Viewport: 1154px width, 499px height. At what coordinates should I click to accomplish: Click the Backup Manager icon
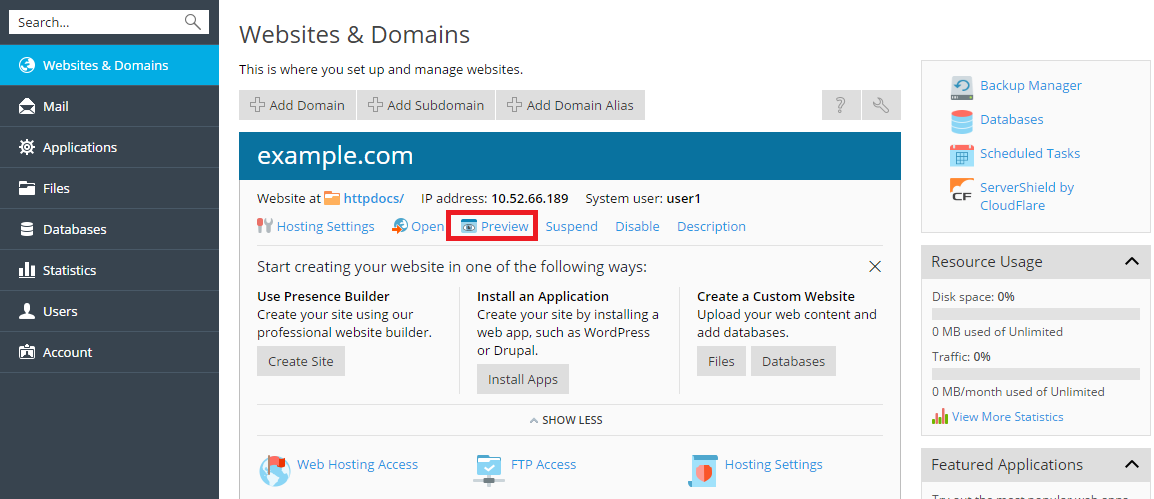tap(962, 87)
